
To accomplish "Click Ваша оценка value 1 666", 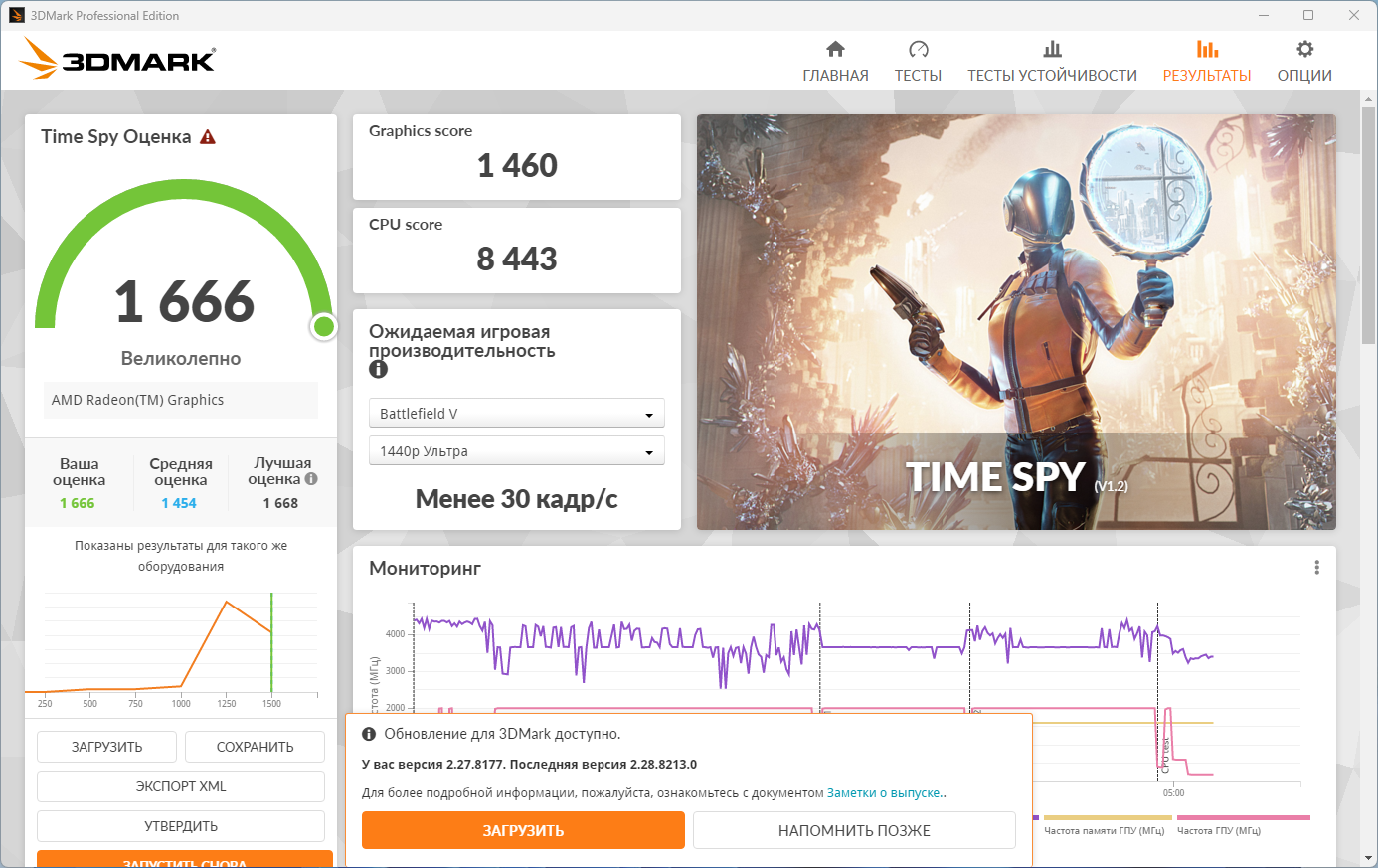I will pyautogui.click(x=77, y=503).
